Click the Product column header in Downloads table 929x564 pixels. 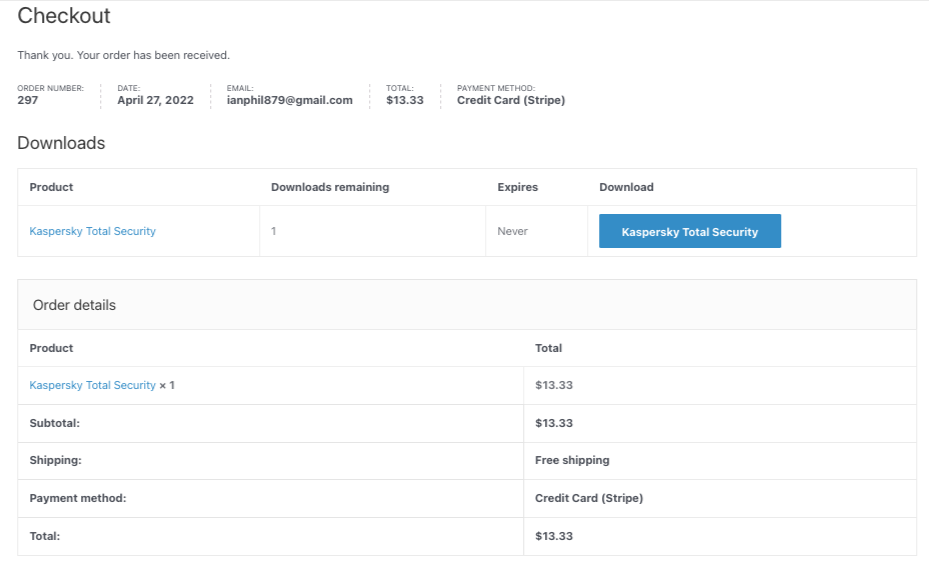pyautogui.click(x=52, y=187)
